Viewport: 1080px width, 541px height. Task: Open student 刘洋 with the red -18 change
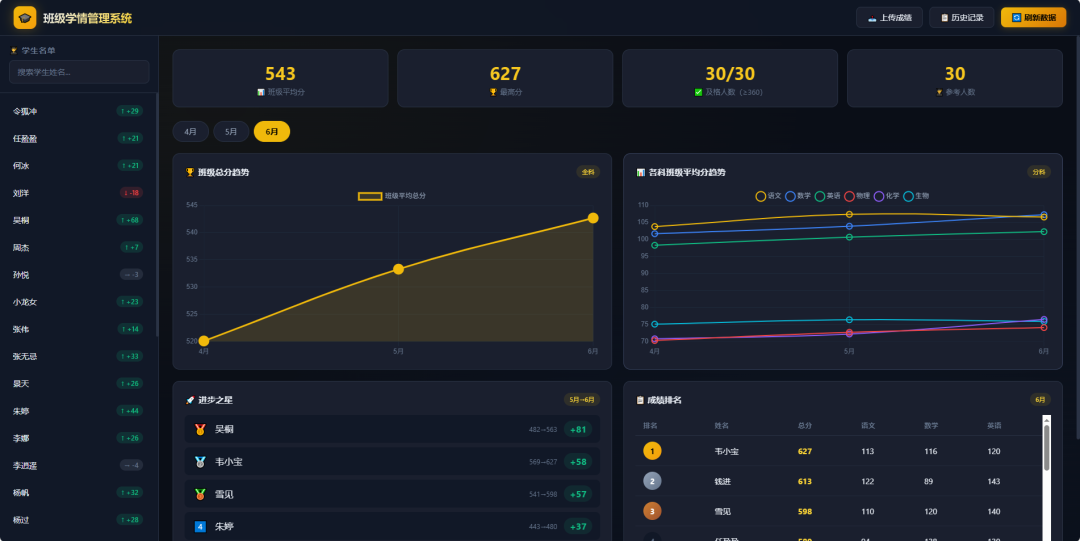[x=78, y=193]
